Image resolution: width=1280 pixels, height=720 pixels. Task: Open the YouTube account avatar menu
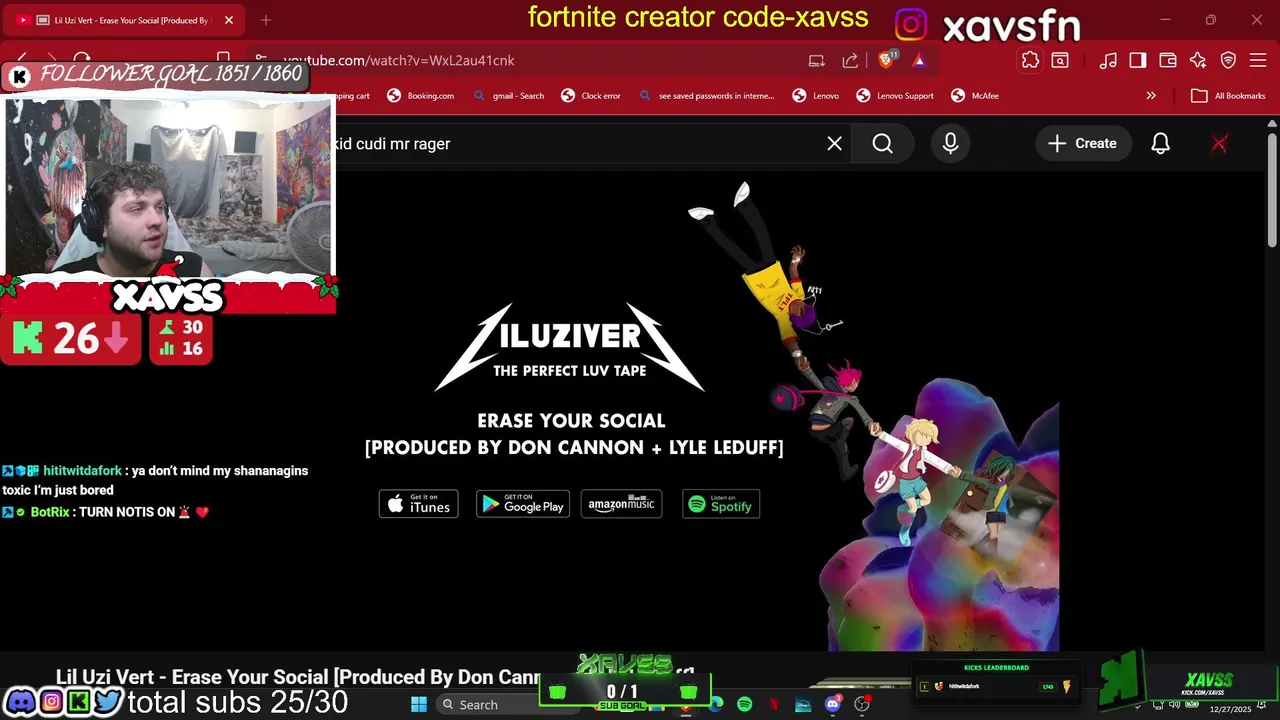(x=1219, y=144)
